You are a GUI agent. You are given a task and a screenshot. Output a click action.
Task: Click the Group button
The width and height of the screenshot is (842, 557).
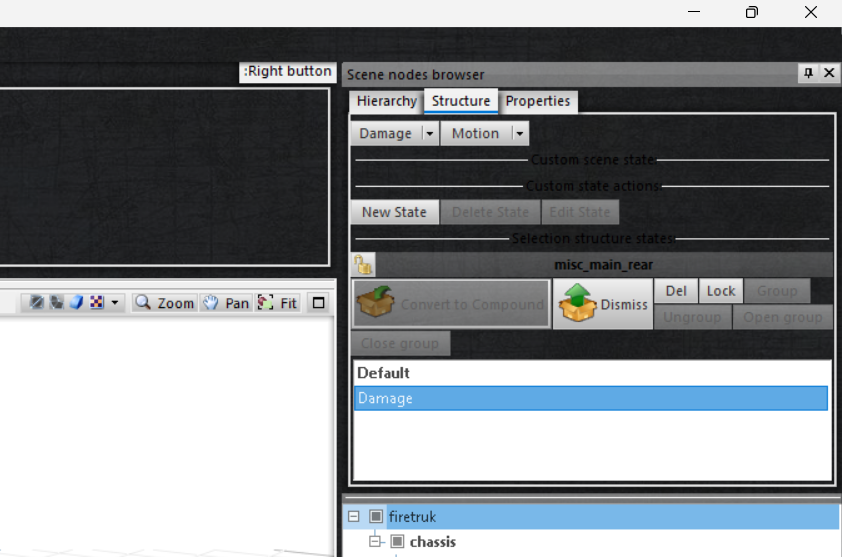(777, 291)
